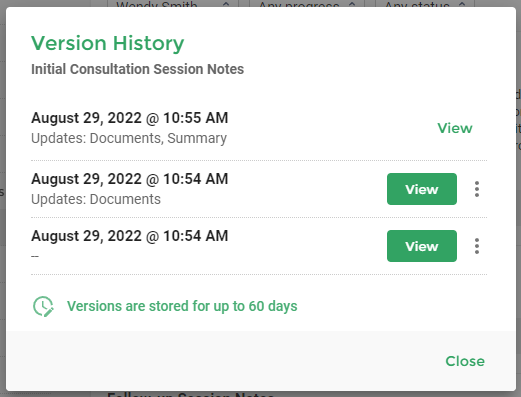Click chevron arrow beside Wendy Smith
521x397 pixels.
[x=226, y=4]
